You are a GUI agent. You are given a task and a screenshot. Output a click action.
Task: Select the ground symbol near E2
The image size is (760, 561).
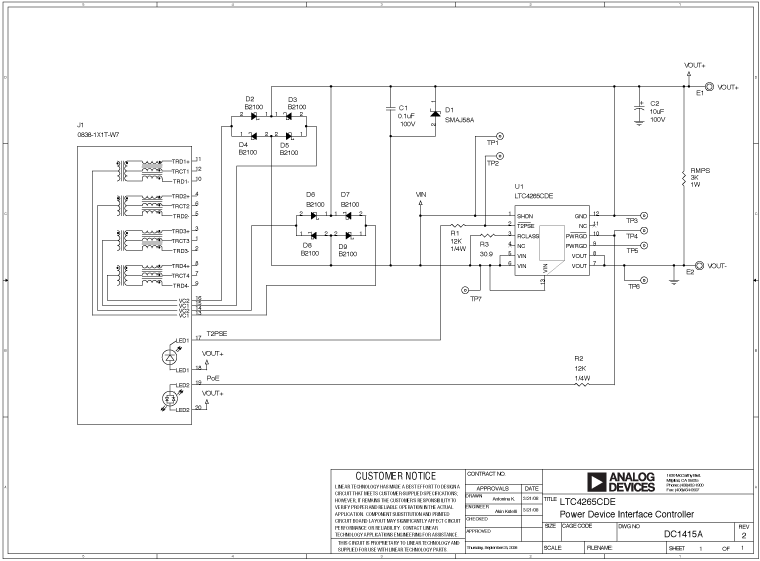click(x=674, y=281)
